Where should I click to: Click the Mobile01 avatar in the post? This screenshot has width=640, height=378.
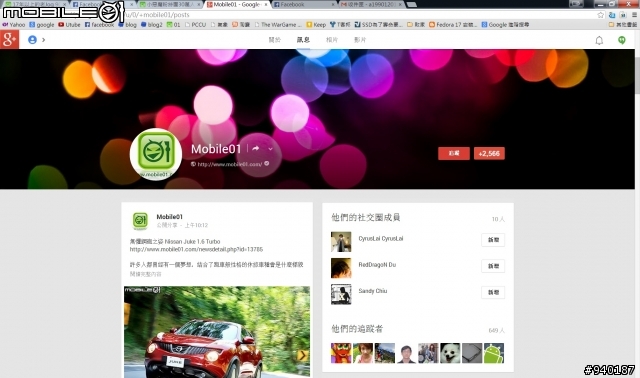pyautogui.click(x=140, y=220)
